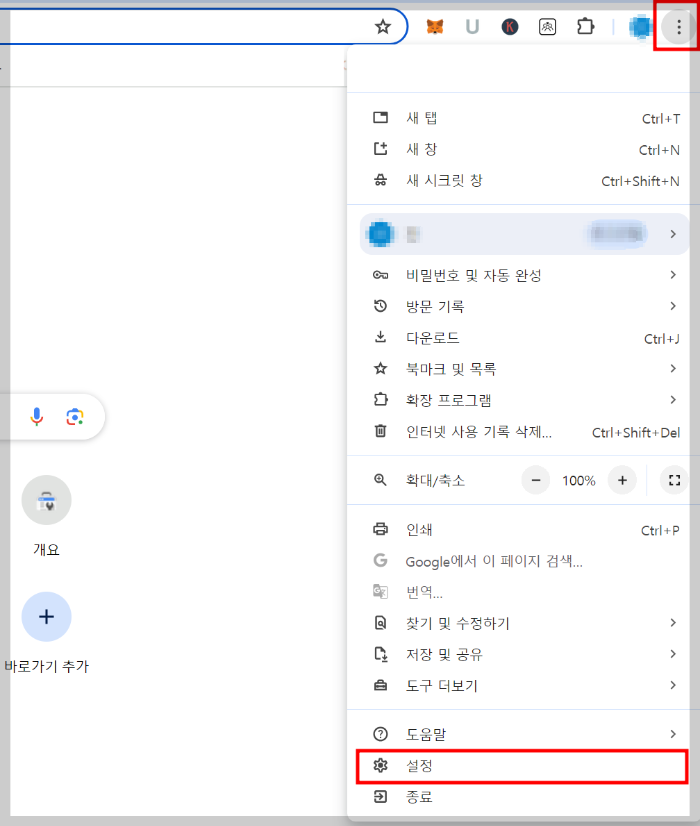Decrease zoom with the minus button
Screen dimensions: 700x826
[x=536, y=480]
